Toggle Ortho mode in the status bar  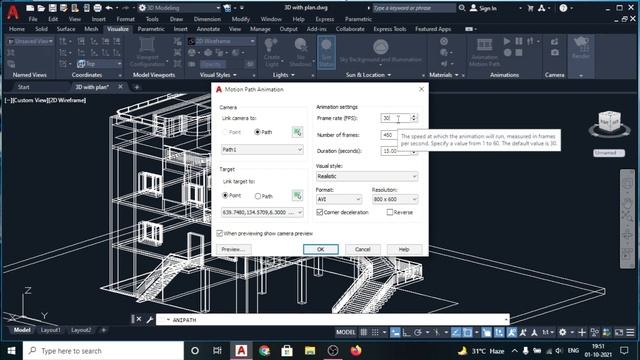pyautogui.click(x=406, y=332)
